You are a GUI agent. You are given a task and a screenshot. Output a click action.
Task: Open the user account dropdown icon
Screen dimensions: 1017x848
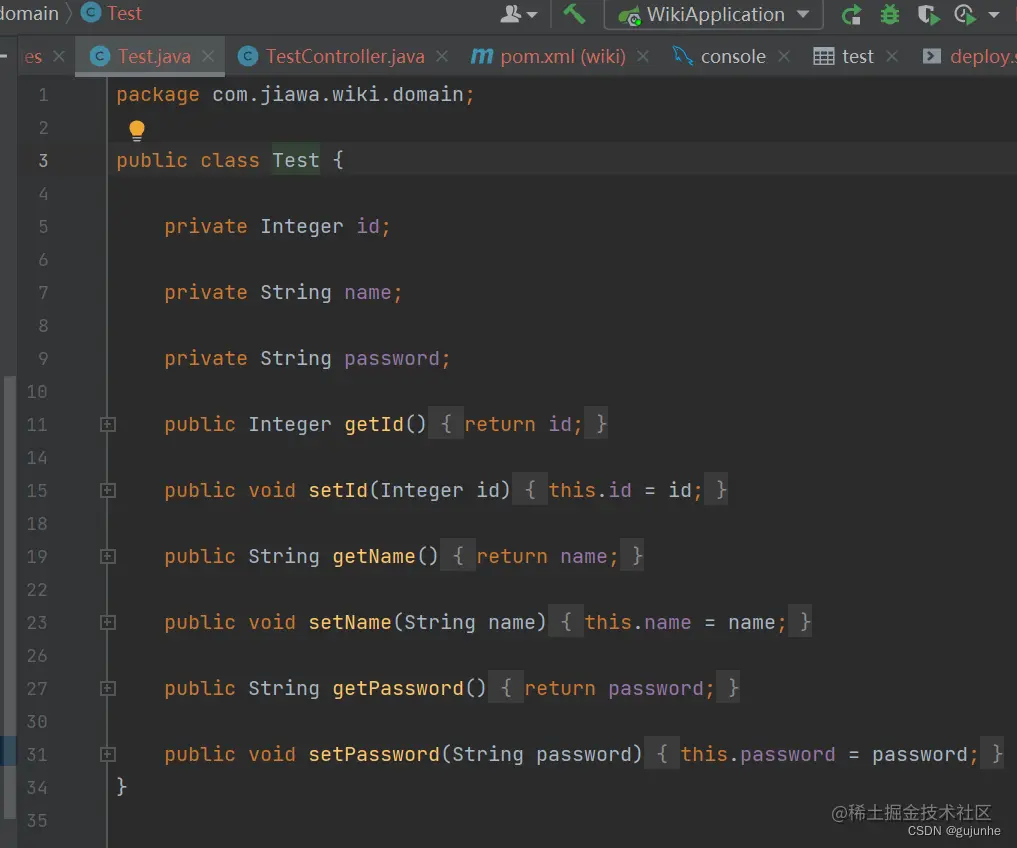tap(518, 14)
